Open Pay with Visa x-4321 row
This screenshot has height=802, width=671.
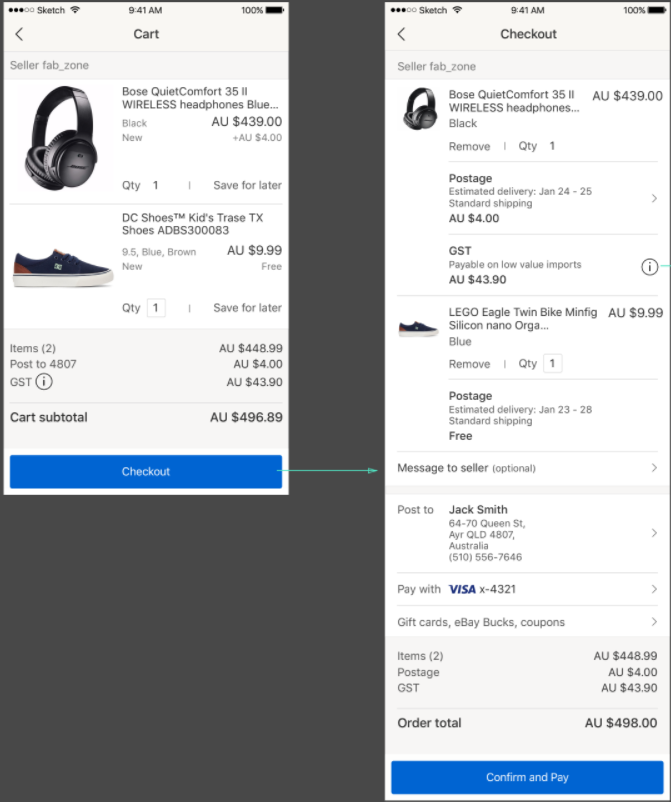[x=527, y=590]
